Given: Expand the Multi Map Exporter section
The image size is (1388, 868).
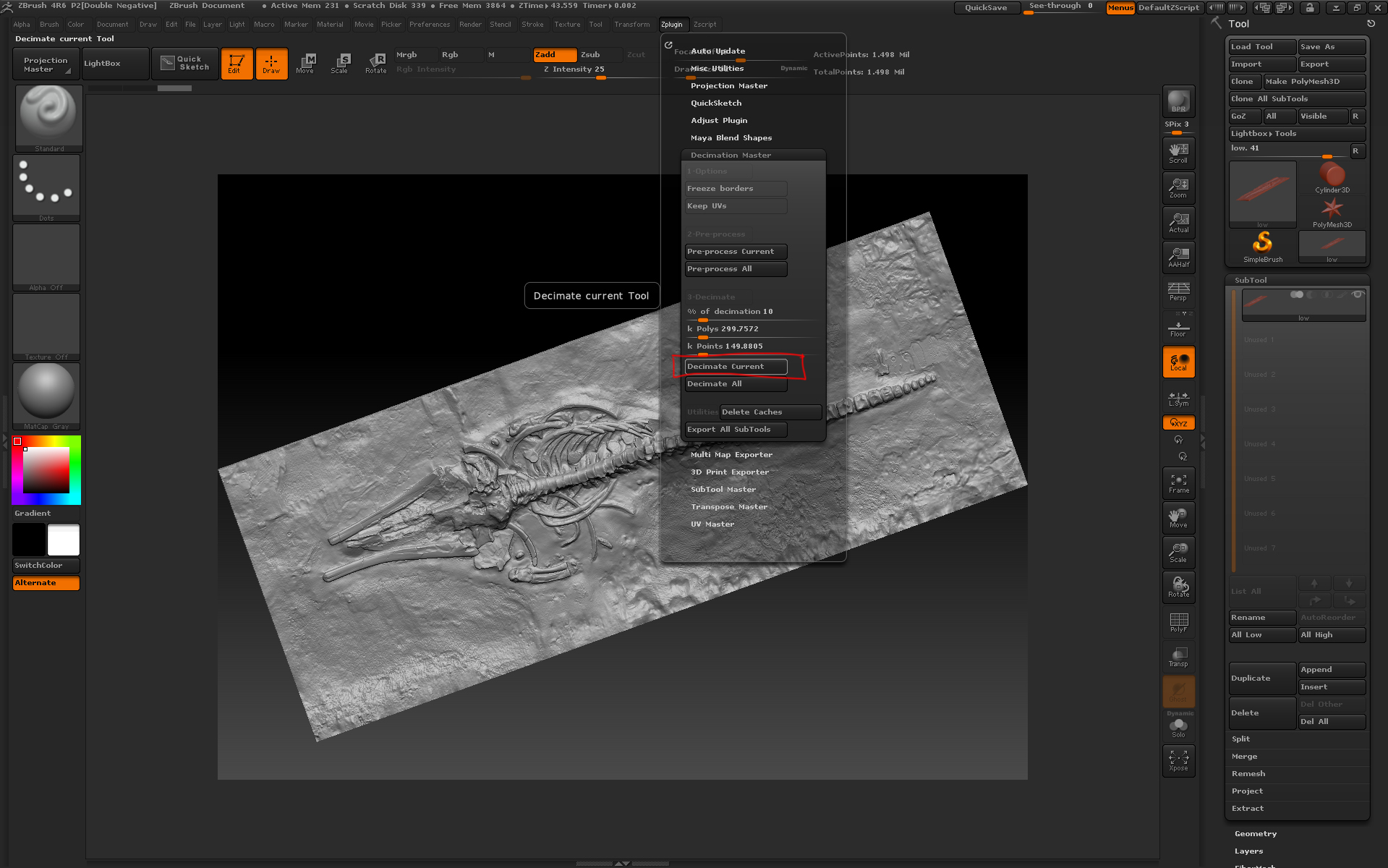Looking at the screenshot, I should point(731,454).
